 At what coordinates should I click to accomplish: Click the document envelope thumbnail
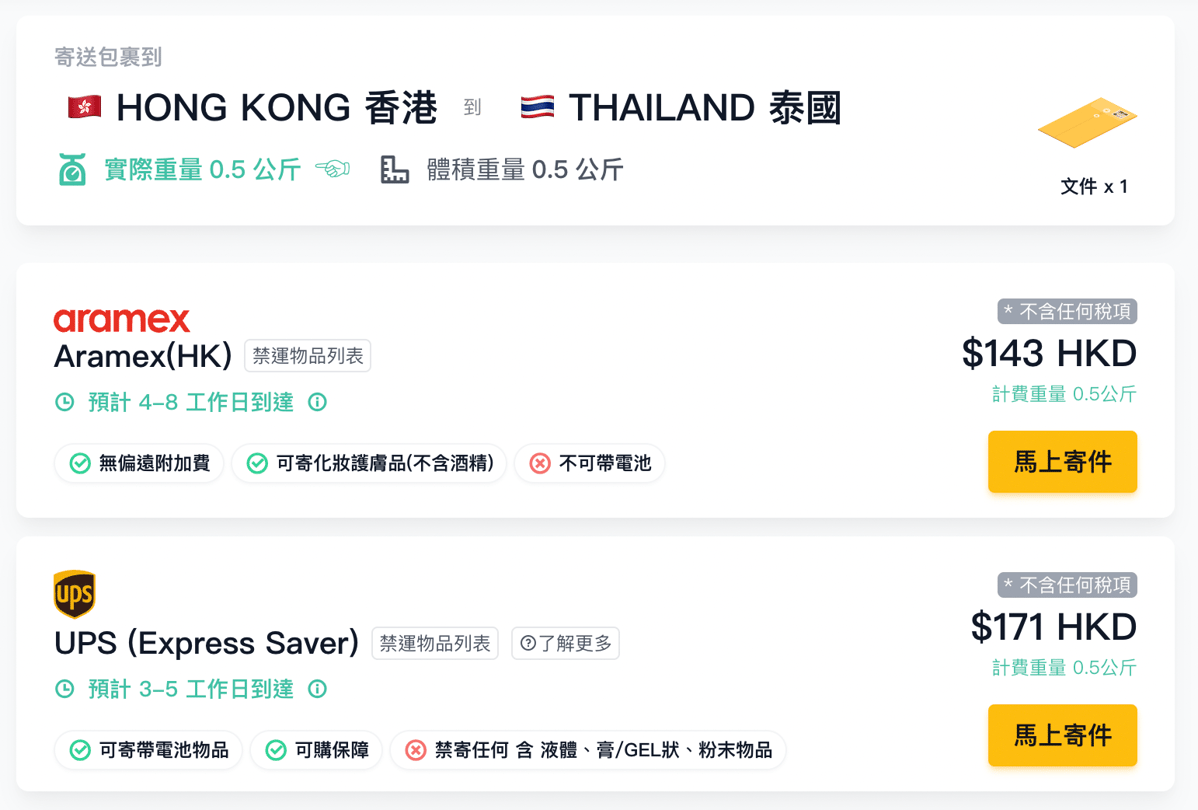pos(1087,123)
